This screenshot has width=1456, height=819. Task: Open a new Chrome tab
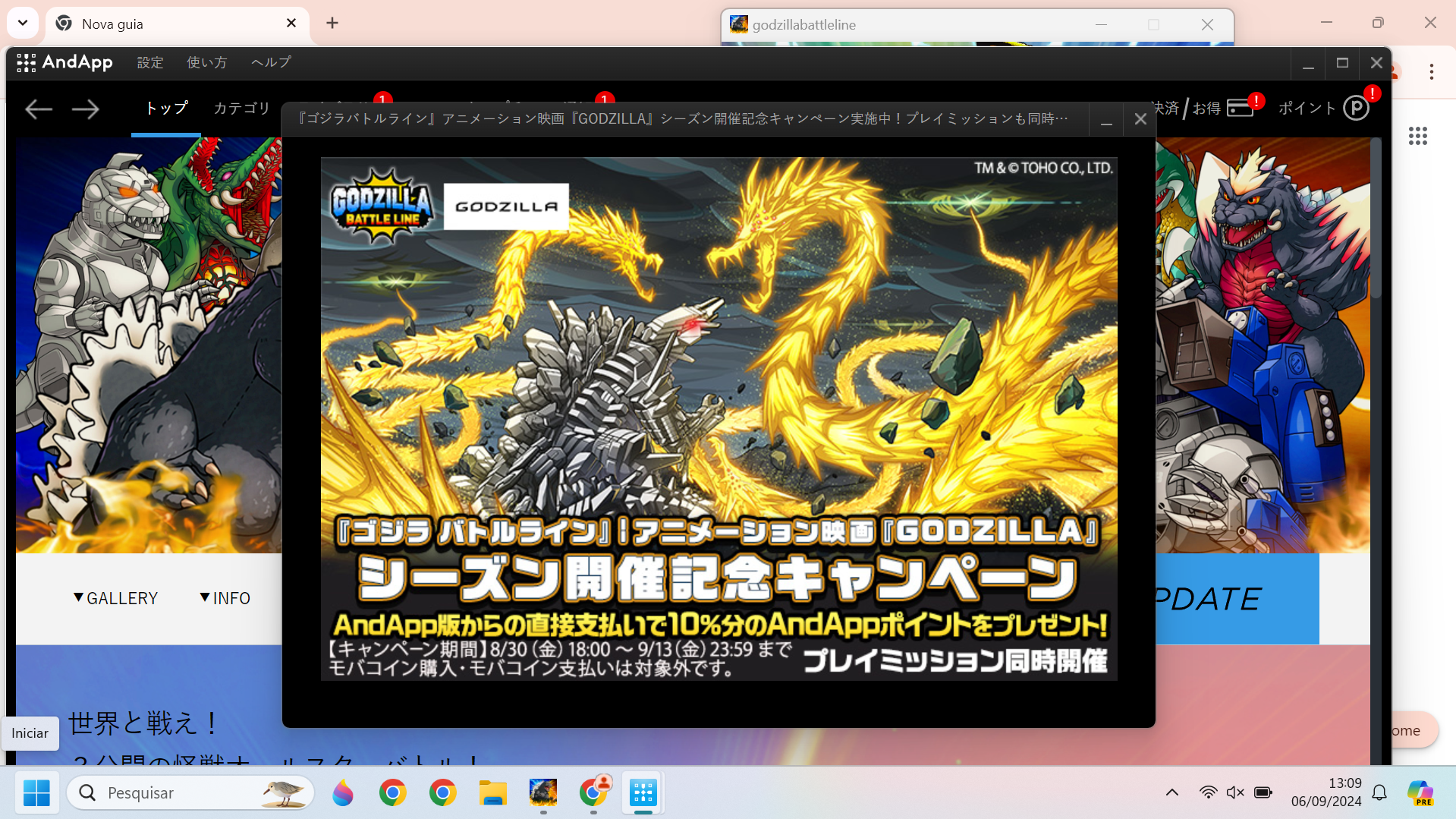pyautogui.click(x=332, y=23)
